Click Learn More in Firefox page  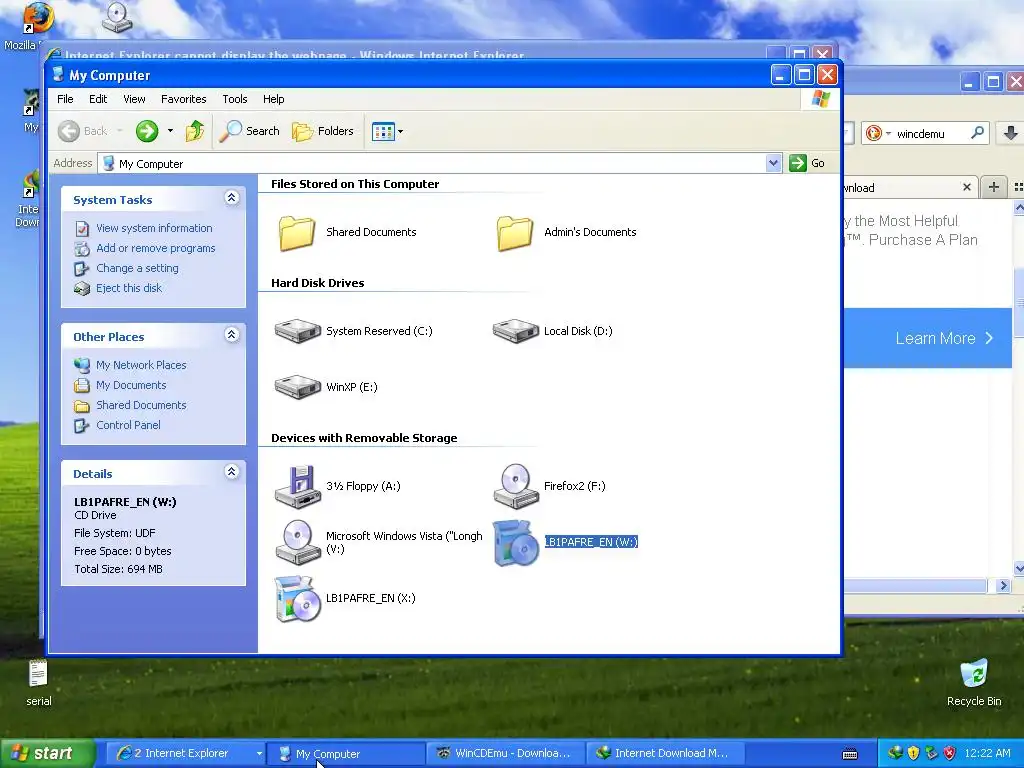point(943,338)
